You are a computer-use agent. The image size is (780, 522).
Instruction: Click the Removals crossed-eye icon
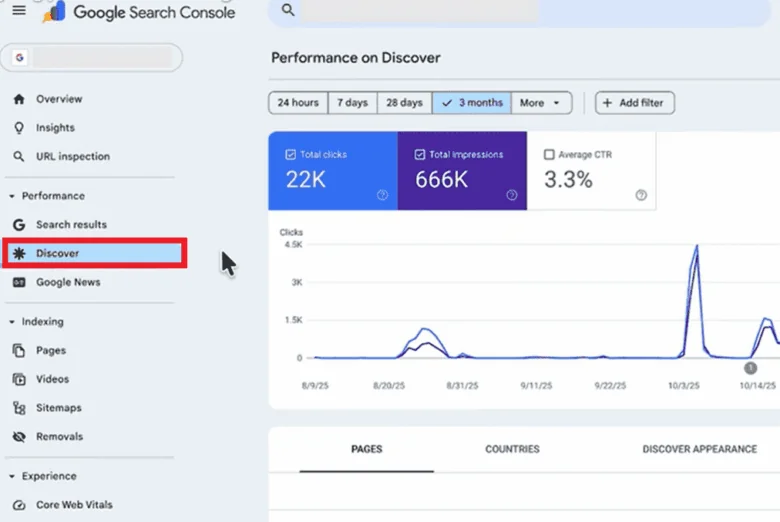tap(19, 436)
